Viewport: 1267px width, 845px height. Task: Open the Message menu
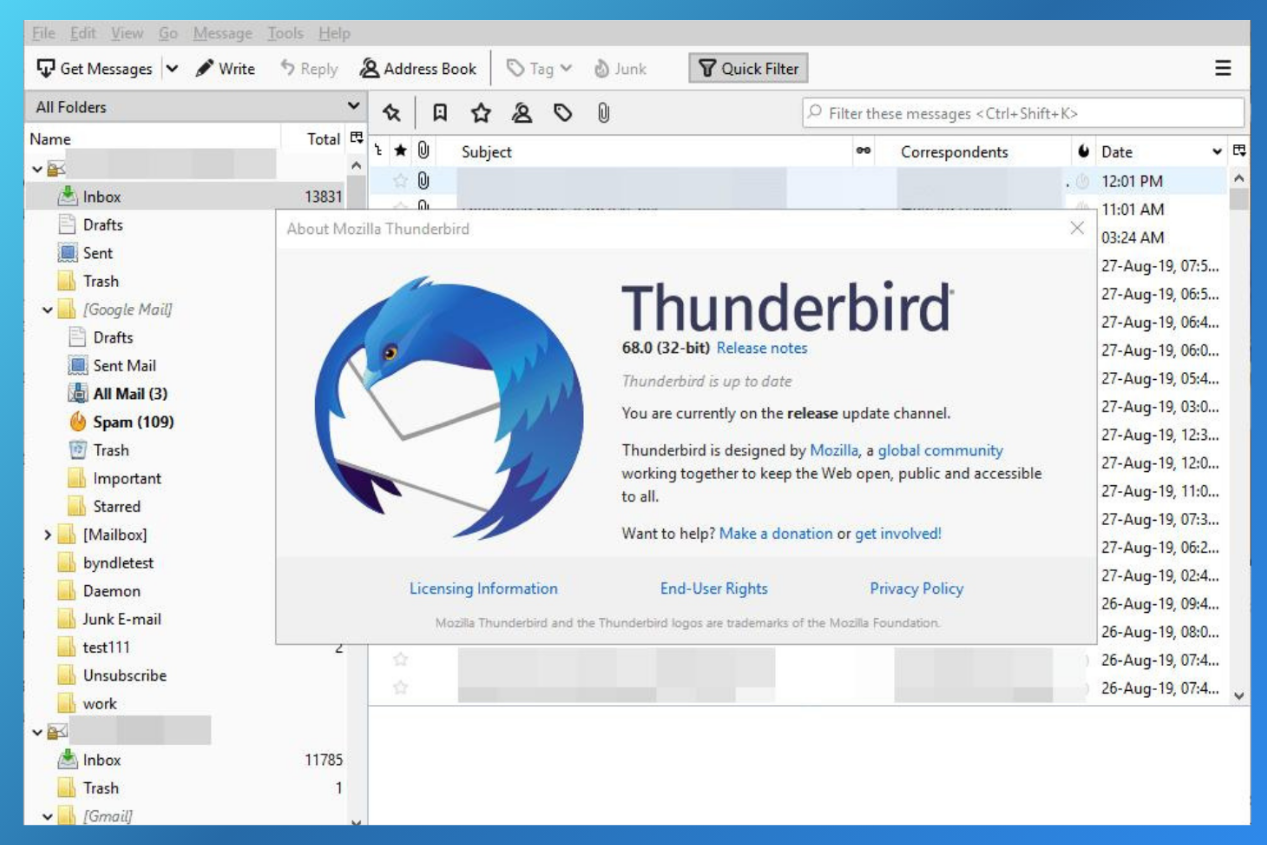click(x=222, y=33)
